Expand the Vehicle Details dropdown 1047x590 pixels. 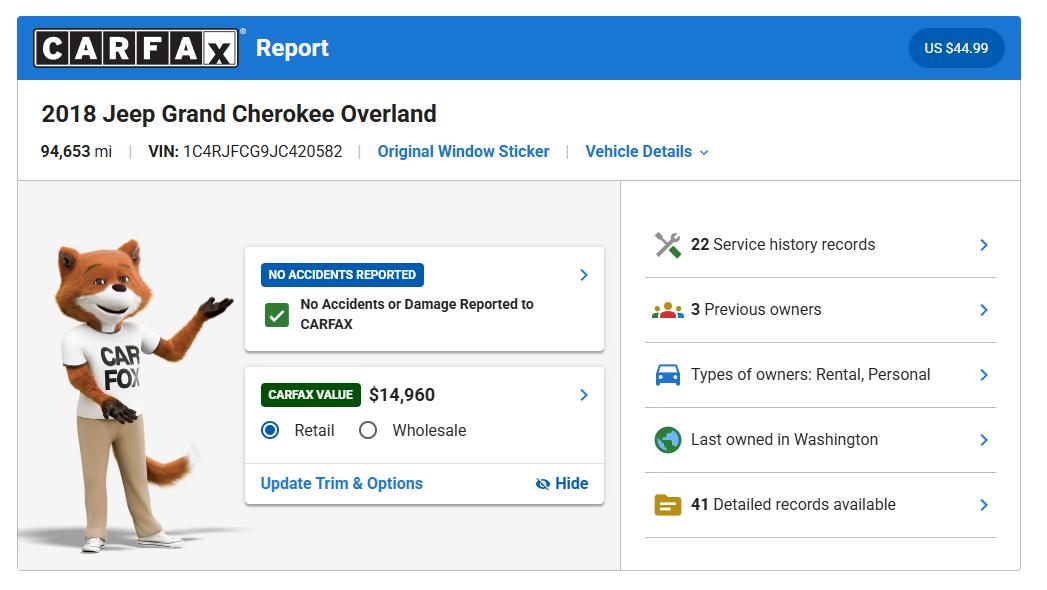[647, 152]
